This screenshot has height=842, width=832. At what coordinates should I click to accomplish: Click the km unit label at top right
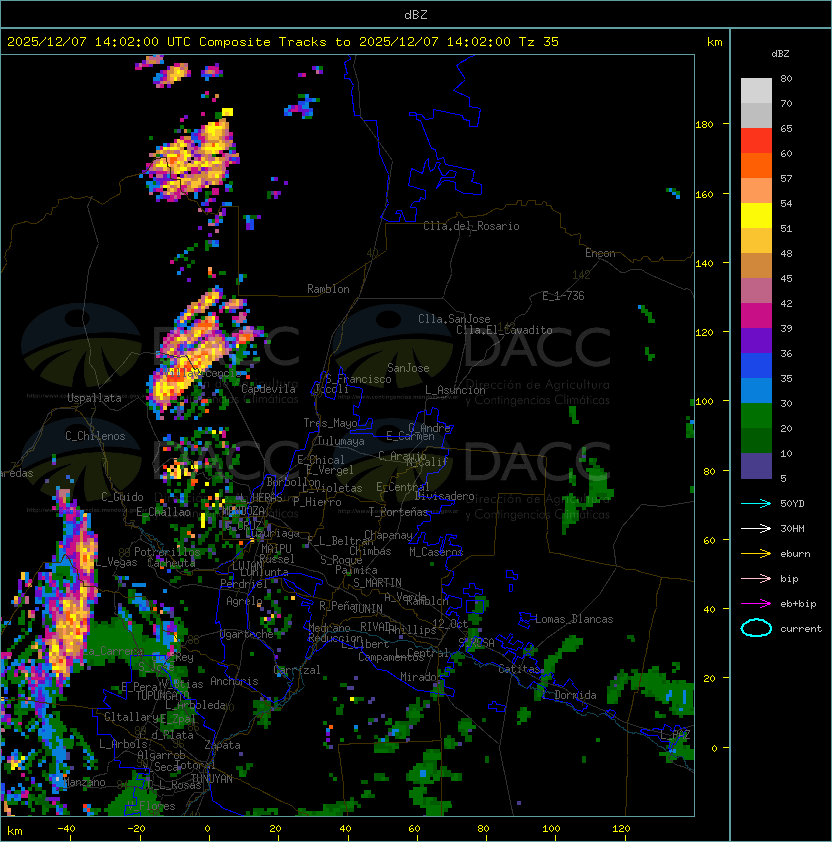(x=714, y=42)
